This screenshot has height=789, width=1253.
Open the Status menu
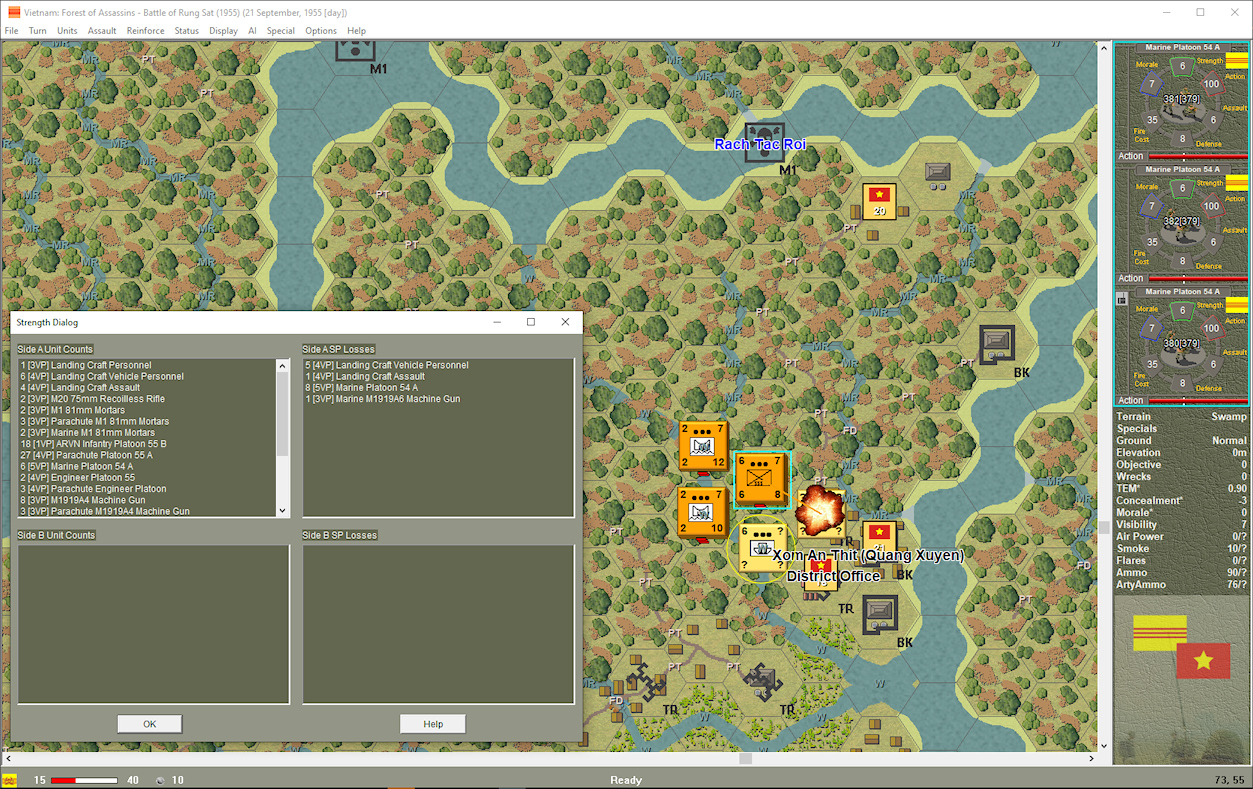coord(187,31)
